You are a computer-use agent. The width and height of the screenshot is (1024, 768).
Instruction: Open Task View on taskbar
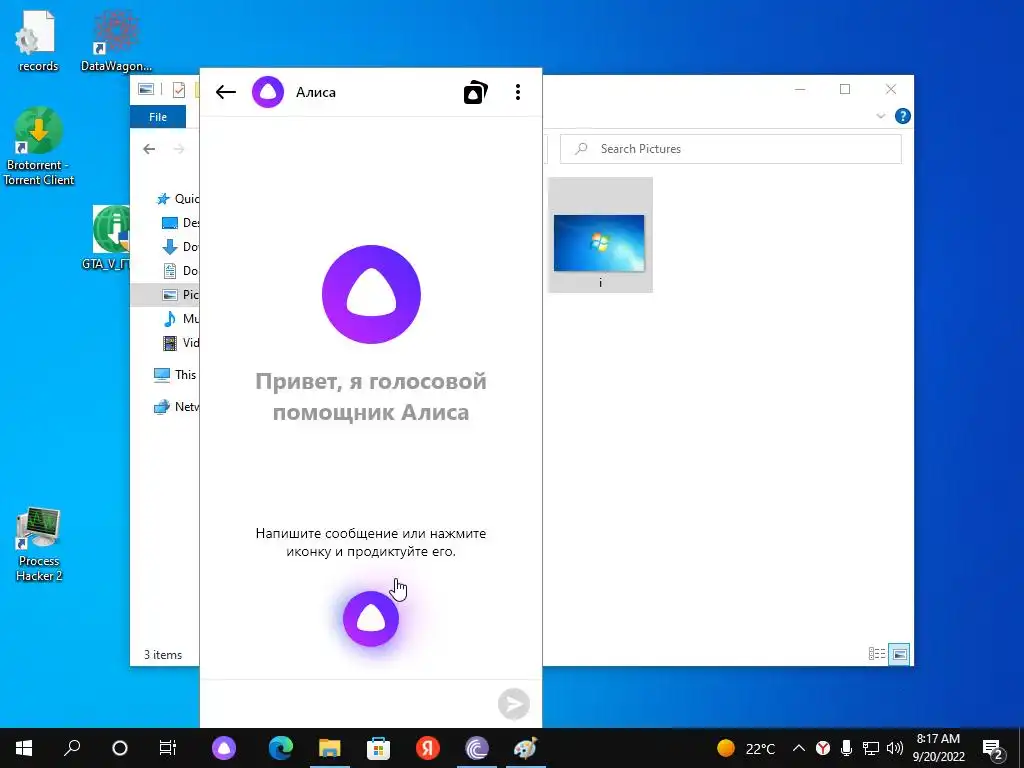(x=168, y=748)
